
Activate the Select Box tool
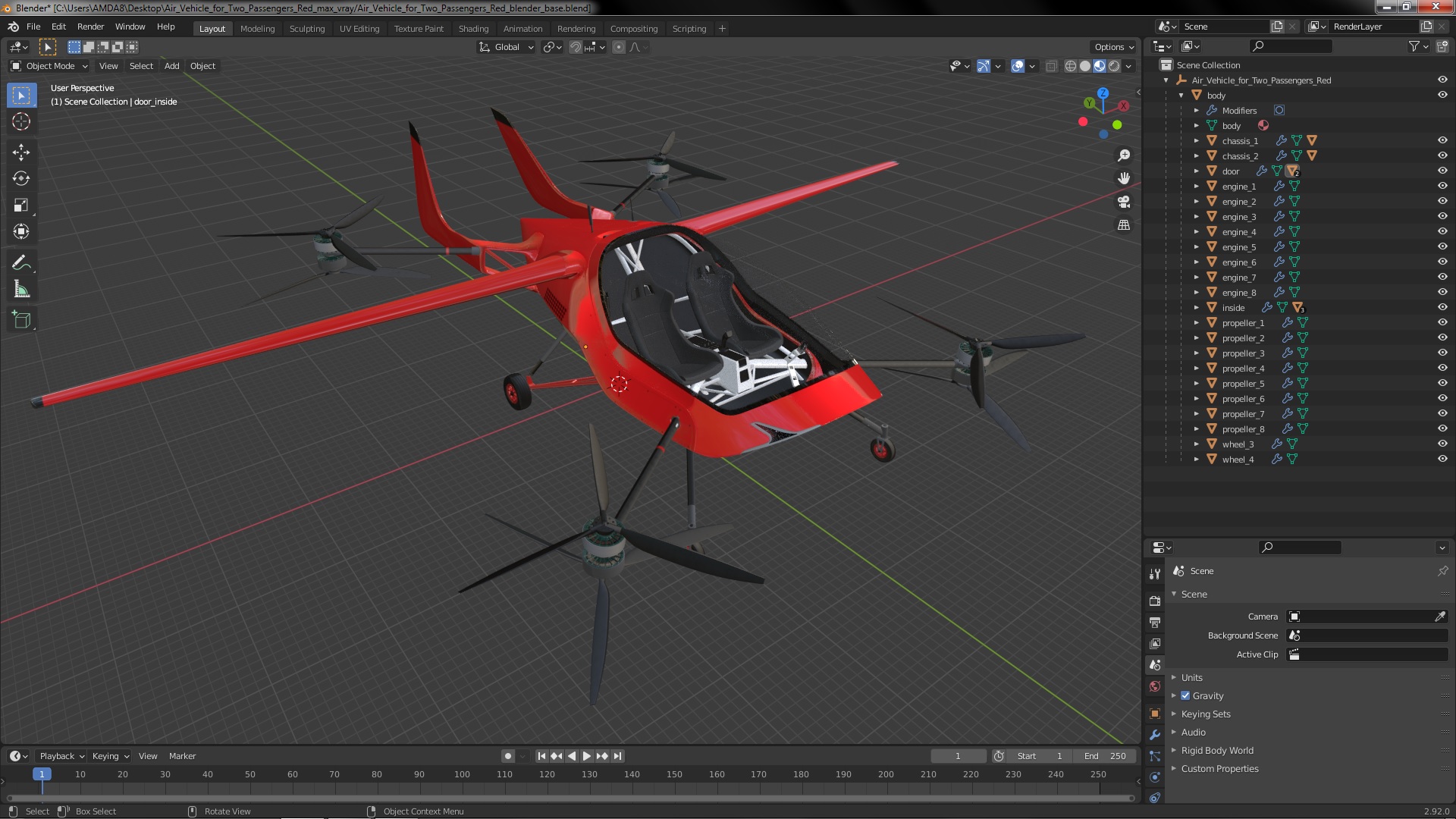point(21,96)
